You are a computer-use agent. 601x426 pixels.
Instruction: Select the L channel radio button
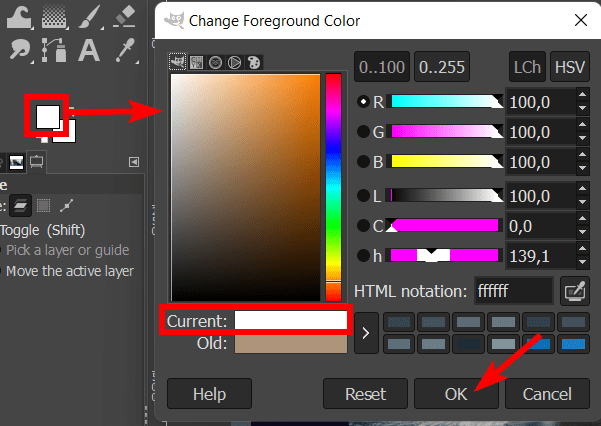pos(363,196)
